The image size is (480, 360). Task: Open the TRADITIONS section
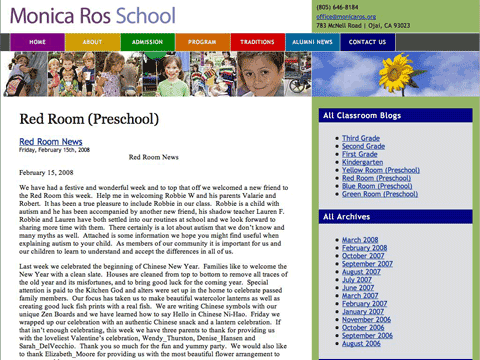coord(258,42)
